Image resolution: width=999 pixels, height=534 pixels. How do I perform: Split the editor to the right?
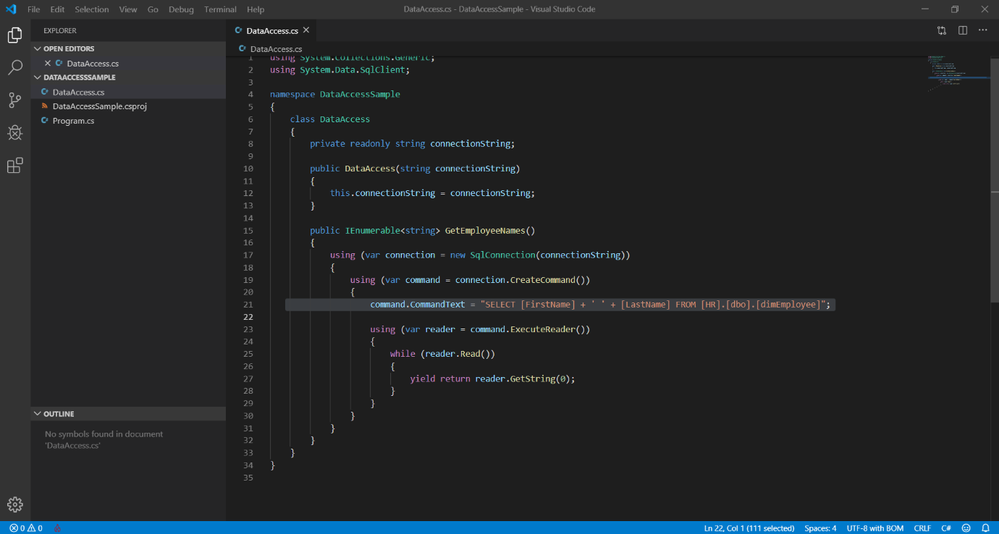click(x=963, y=31)
